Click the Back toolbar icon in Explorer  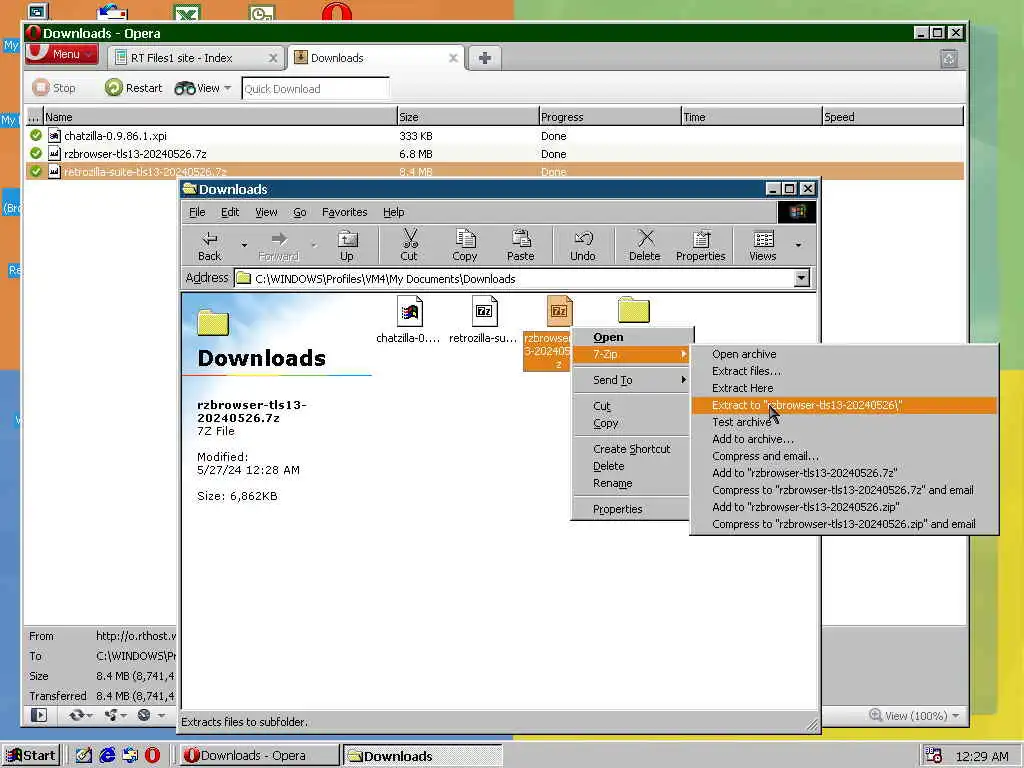coord(210,246)
